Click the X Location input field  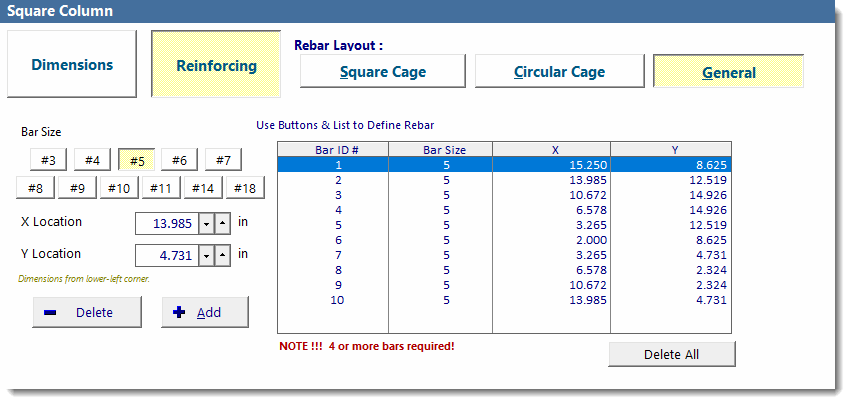pyautogui.click(x=166, y=223)
